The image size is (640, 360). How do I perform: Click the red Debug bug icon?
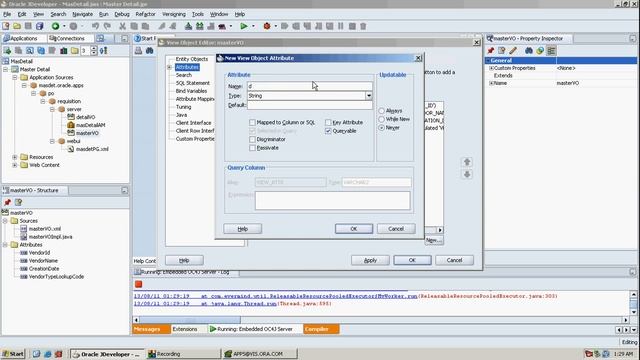[267, 26]
